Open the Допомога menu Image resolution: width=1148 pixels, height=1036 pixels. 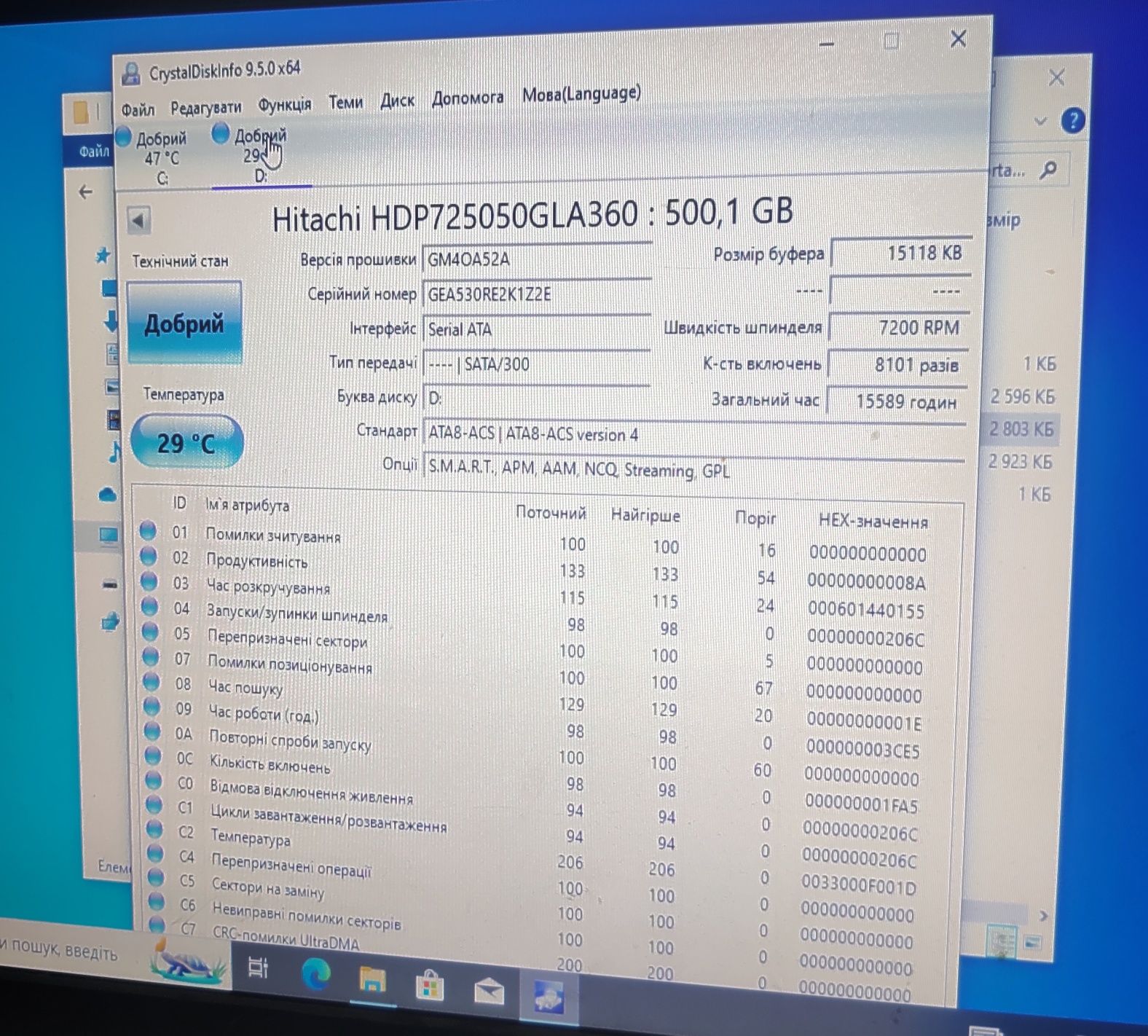coord(468,97)
